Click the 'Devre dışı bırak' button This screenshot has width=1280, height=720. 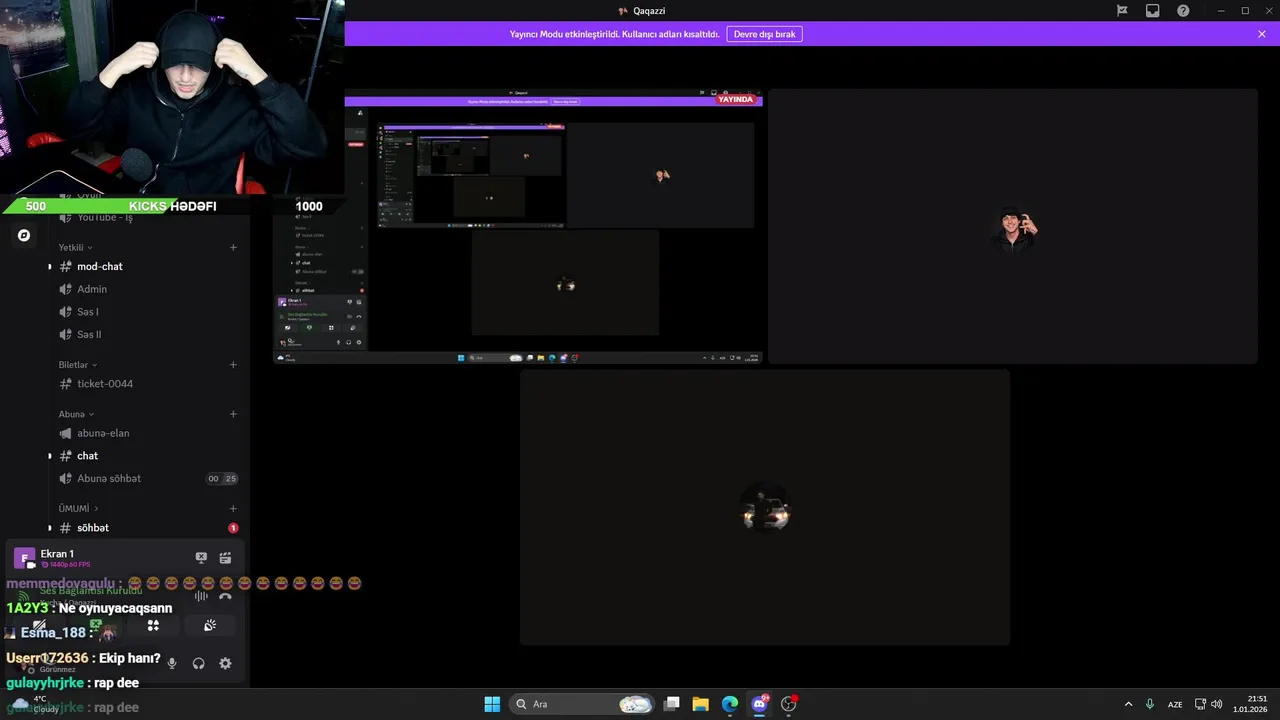[764, 34]
